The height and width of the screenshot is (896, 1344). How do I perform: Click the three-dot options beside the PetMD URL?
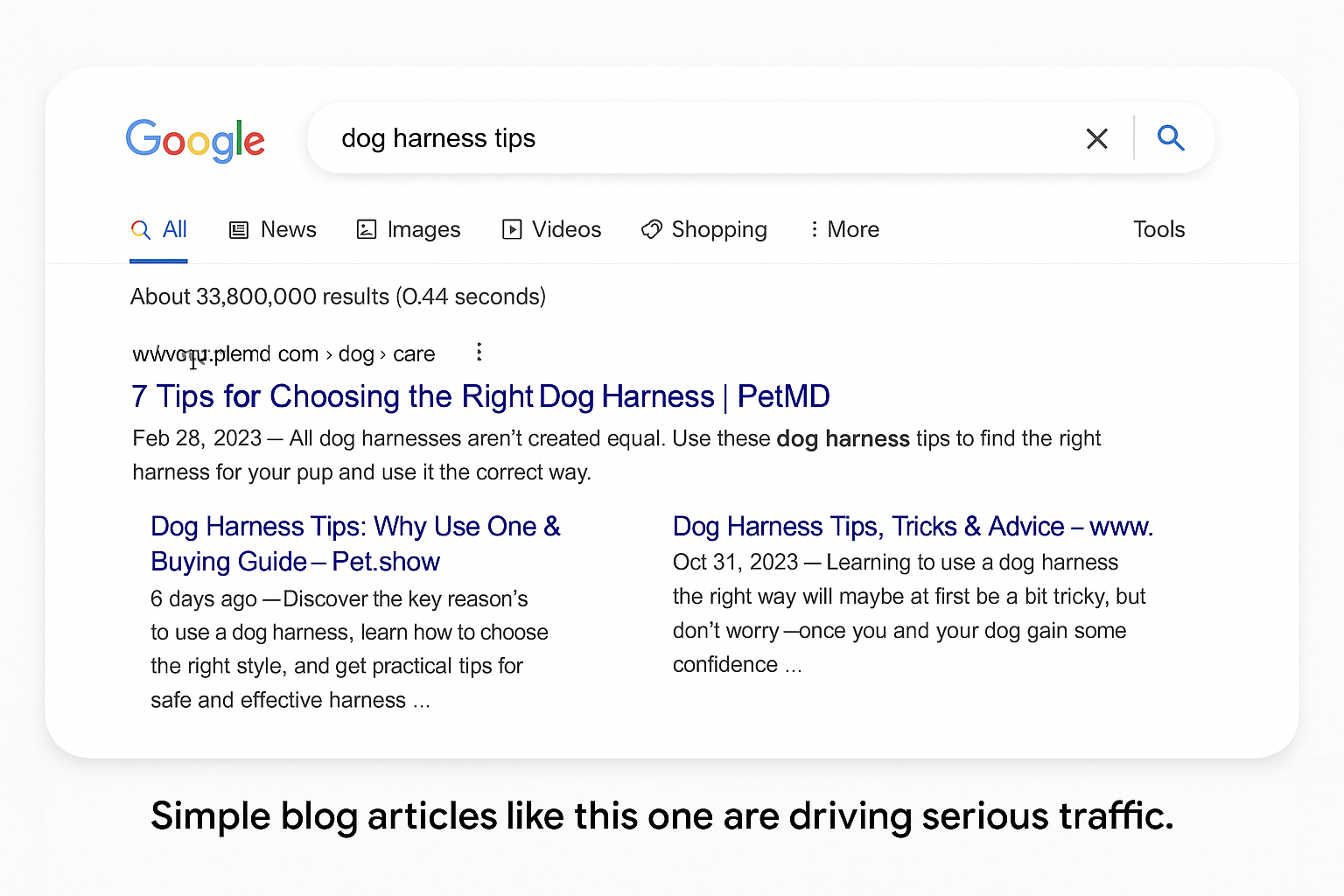(x=479, y=352)
